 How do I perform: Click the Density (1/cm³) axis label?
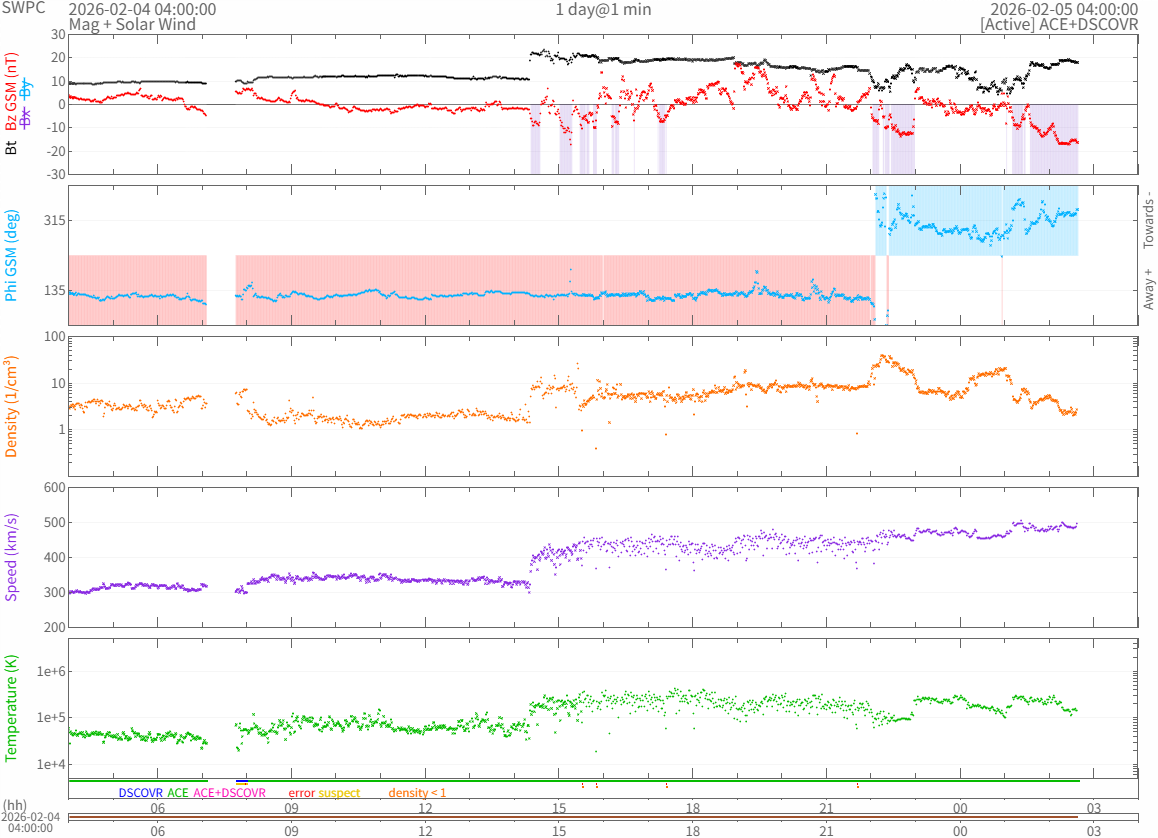click(x=10, y=406)
